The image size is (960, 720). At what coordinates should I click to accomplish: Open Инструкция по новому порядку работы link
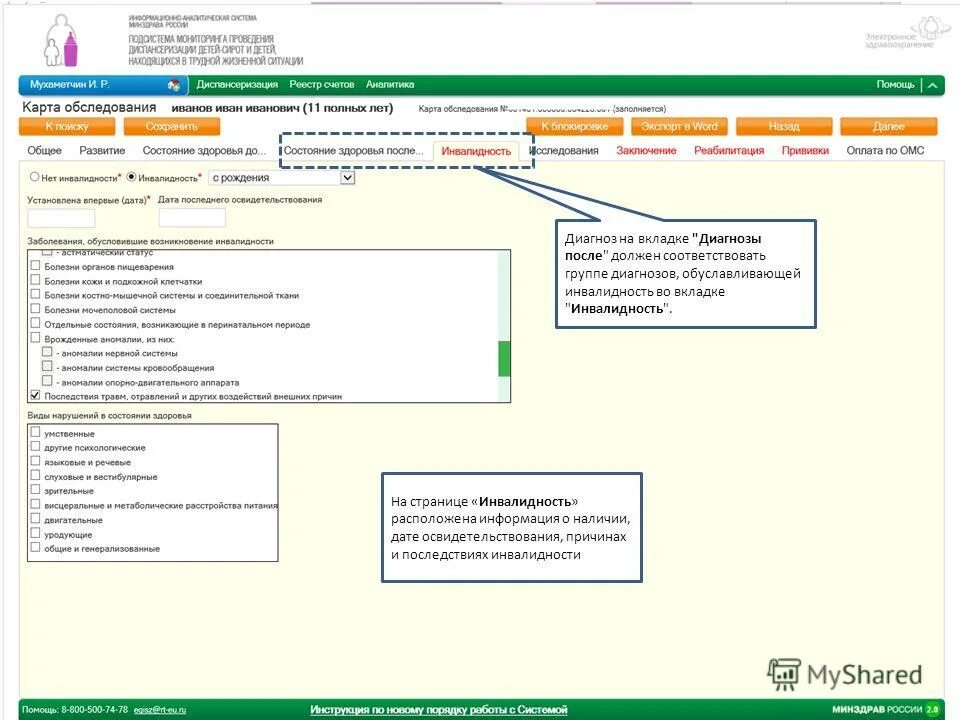click(438, 710)
